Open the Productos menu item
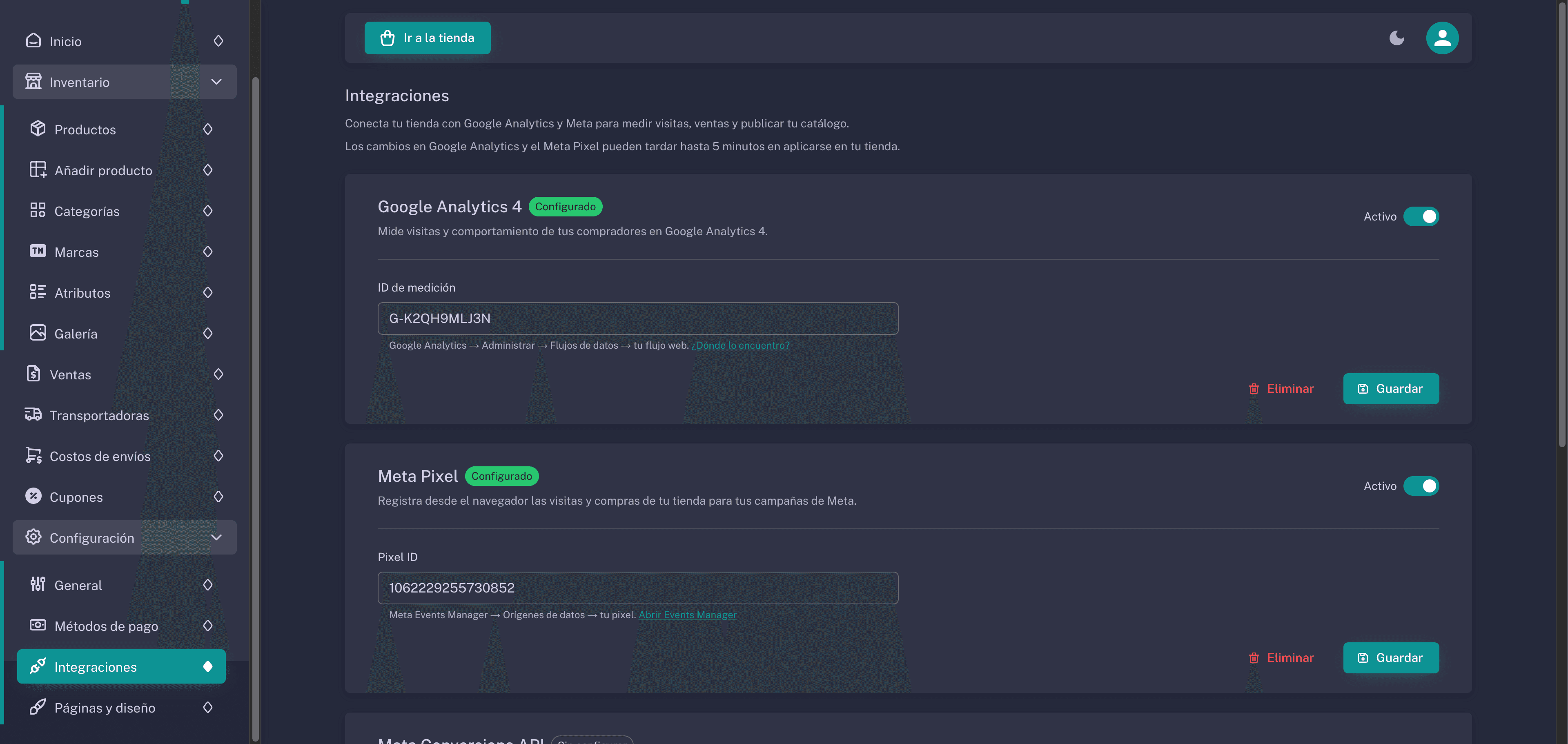The height and width of the screenshot is (744, 1568). [x=121, y=129]
